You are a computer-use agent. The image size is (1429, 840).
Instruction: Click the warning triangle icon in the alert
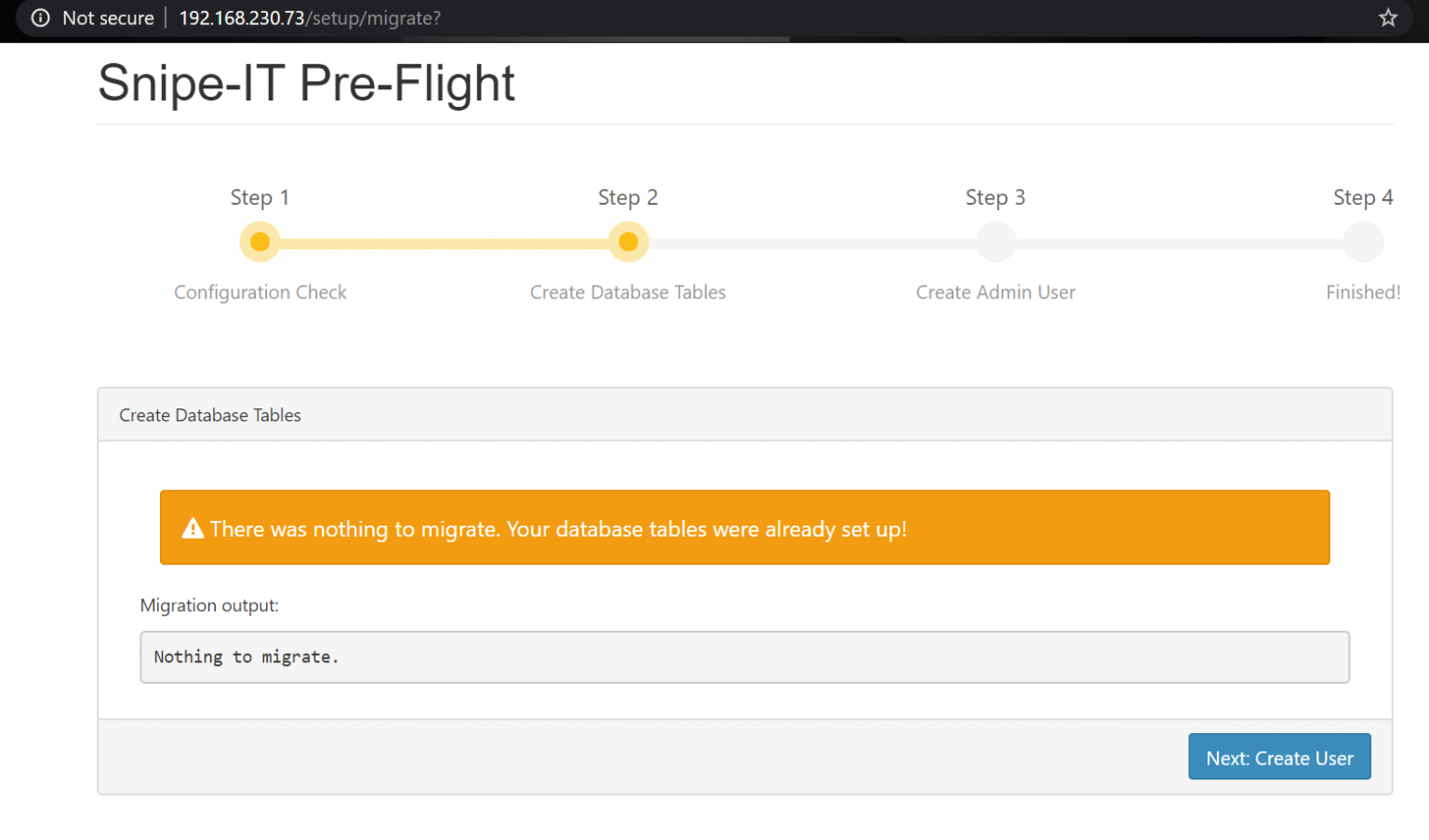click(x=193, y=528)
